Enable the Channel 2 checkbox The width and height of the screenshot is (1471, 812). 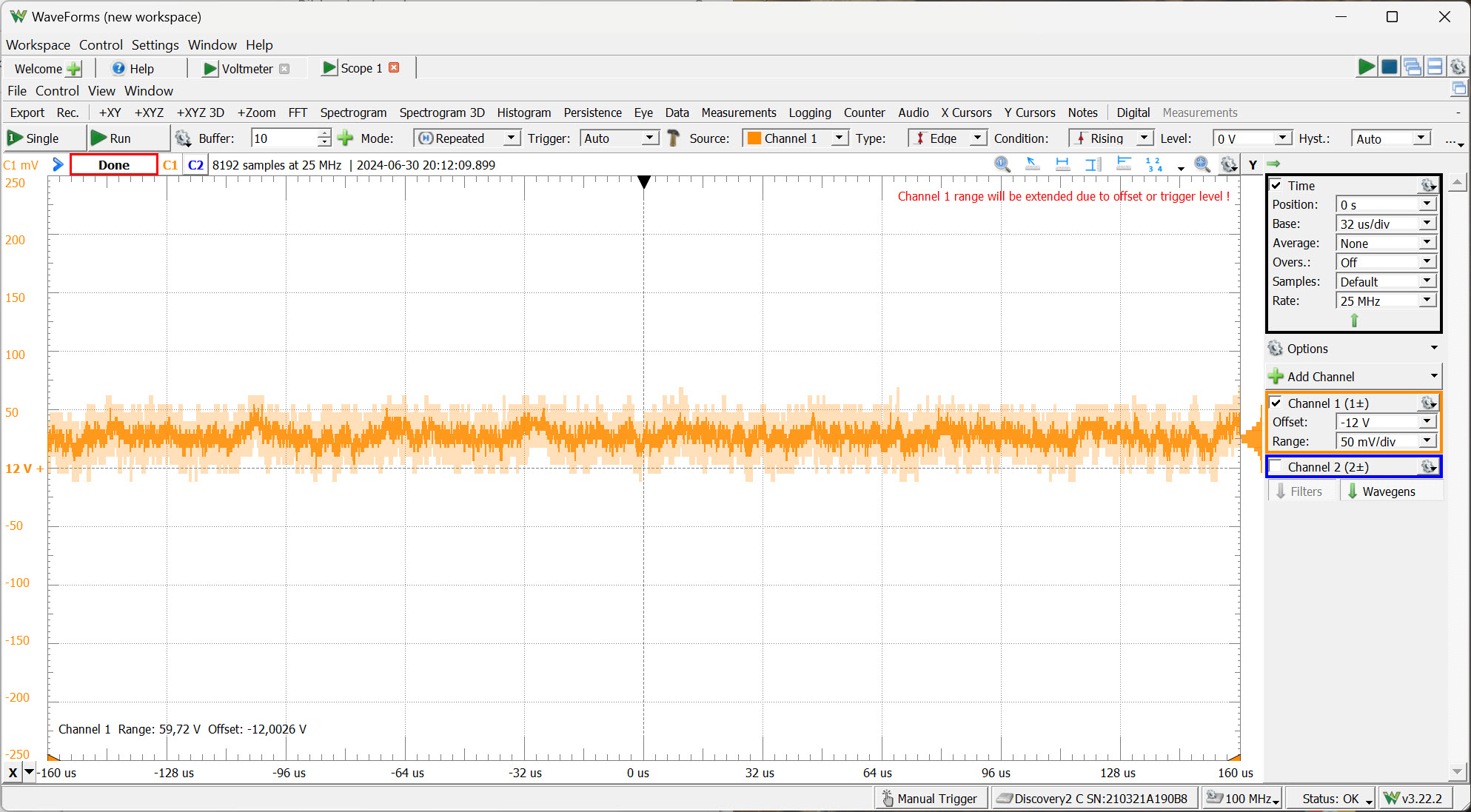click(x=1276, y=466)
